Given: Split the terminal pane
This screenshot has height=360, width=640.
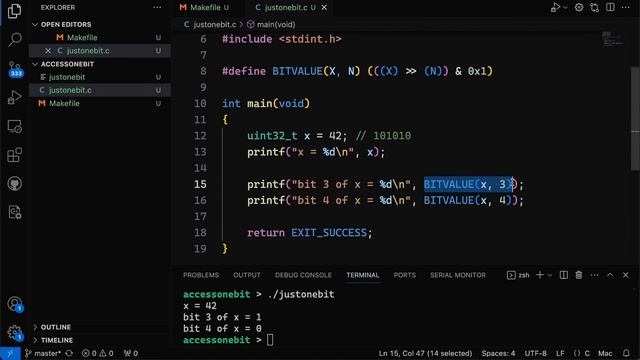Looking at the screenshot, I should point(564,275).
